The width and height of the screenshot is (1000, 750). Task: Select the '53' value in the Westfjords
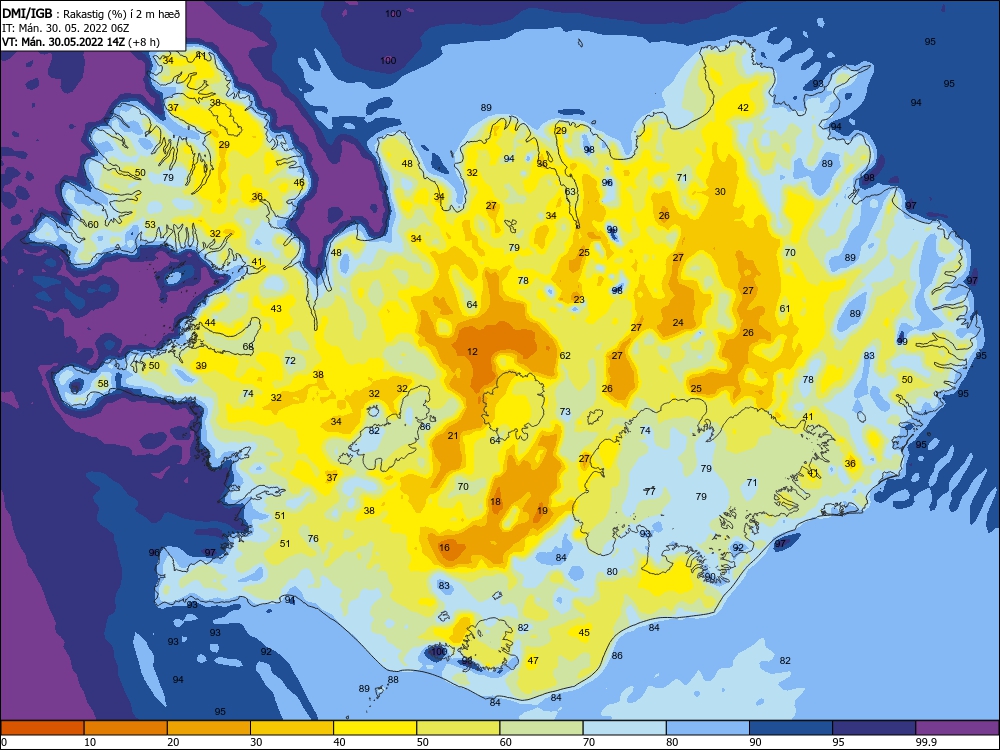point(150,224)
